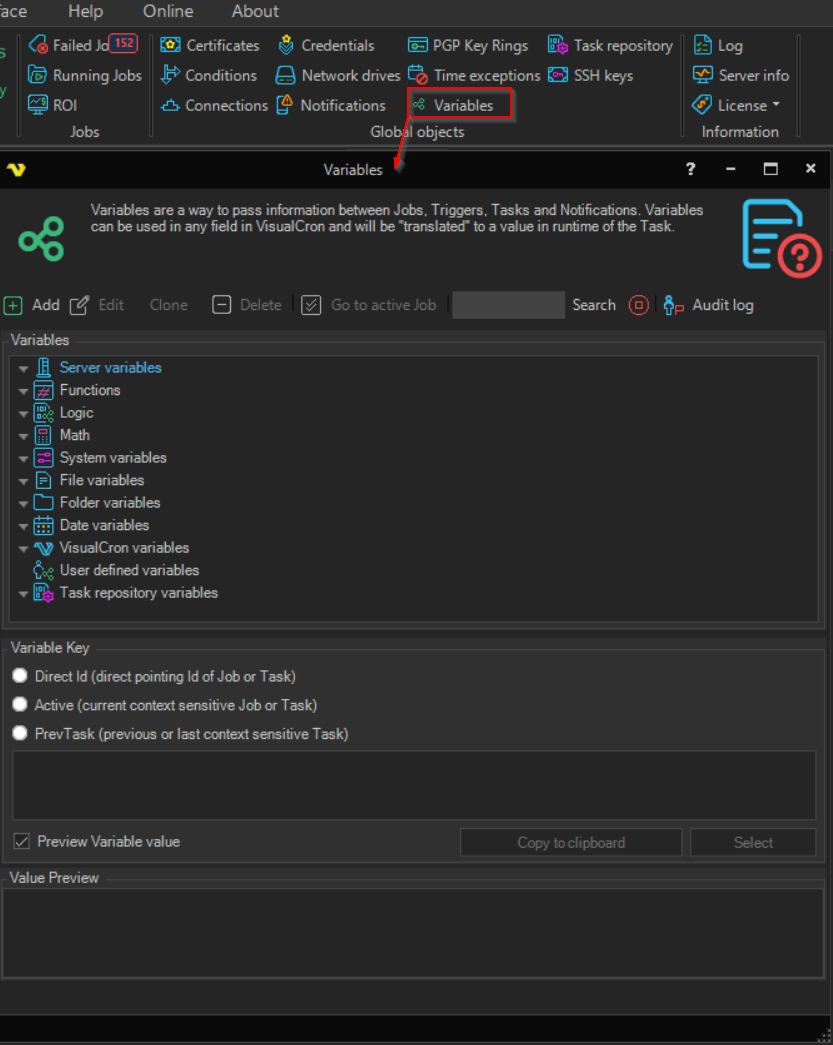Open the Time exceptions icon

[418, 75]
